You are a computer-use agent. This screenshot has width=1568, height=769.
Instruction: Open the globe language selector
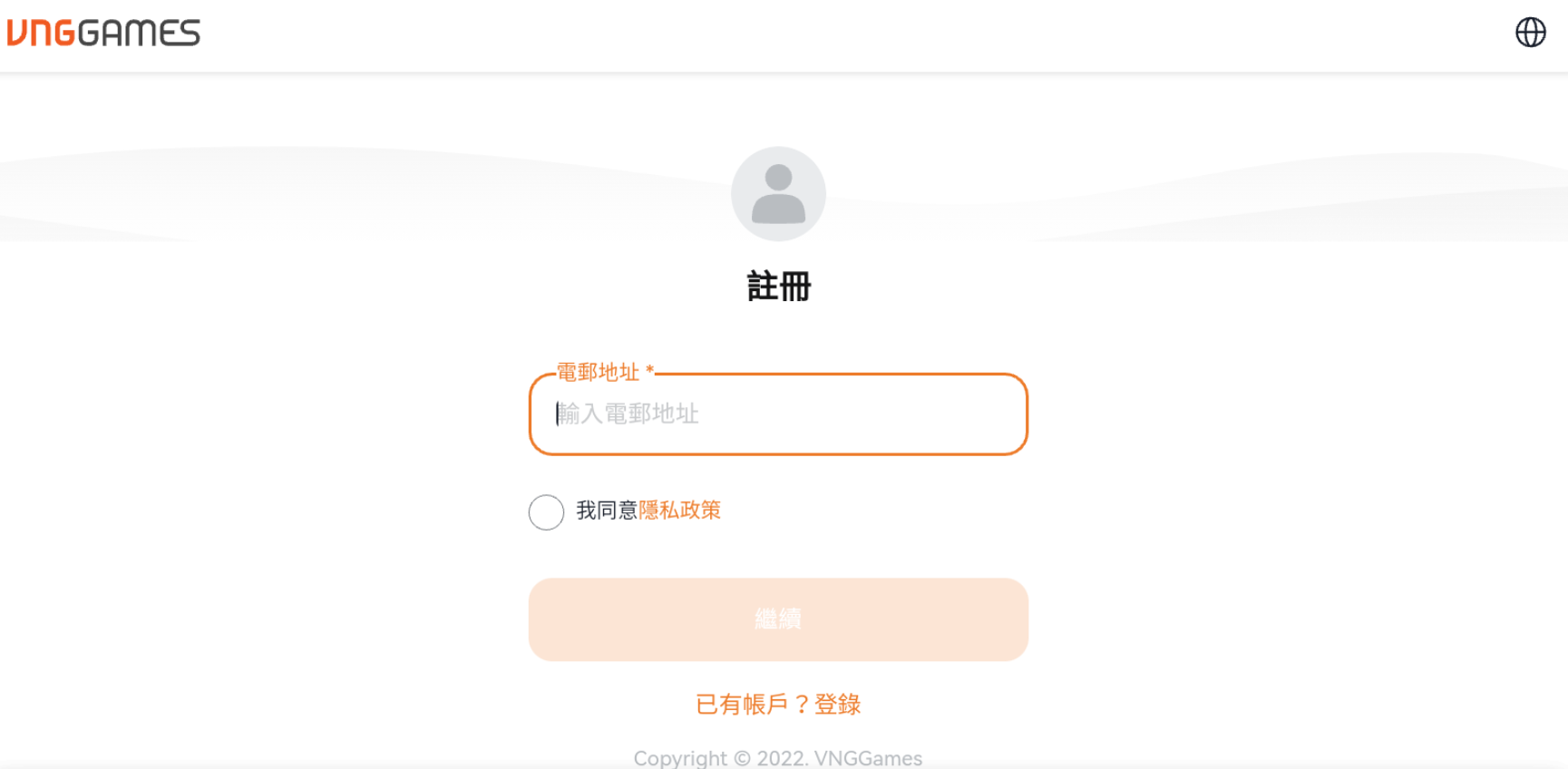(1530, 33)
